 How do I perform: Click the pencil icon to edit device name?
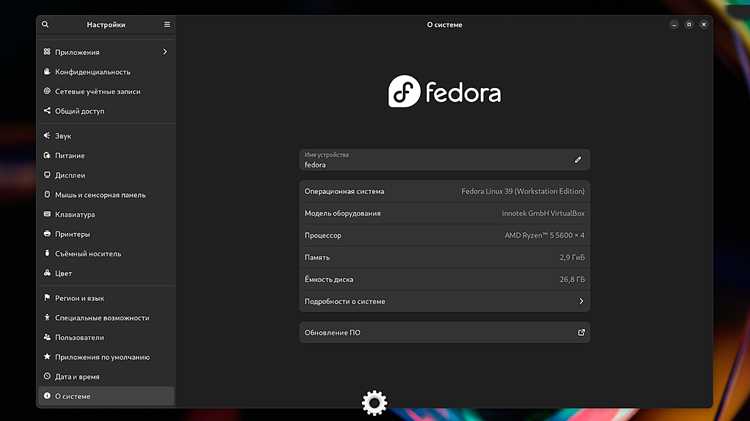[578, 160]
